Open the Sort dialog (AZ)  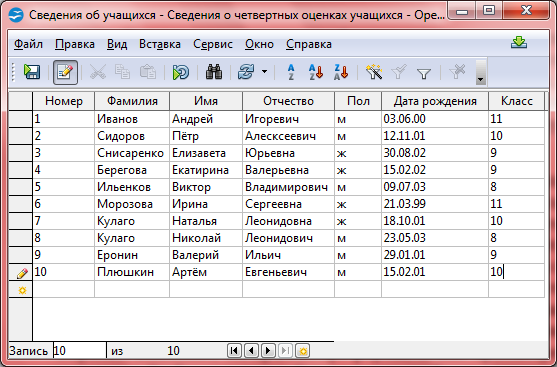[291, 72]
